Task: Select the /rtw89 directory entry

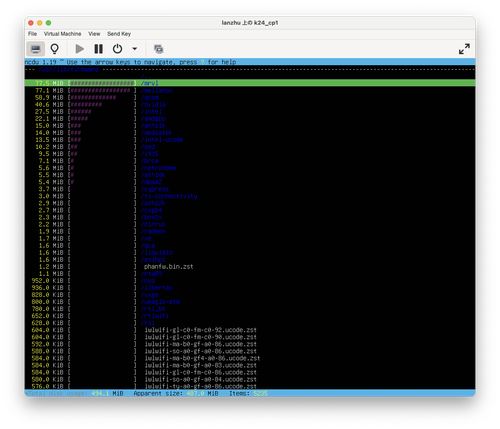Action: tap(151, 274)
